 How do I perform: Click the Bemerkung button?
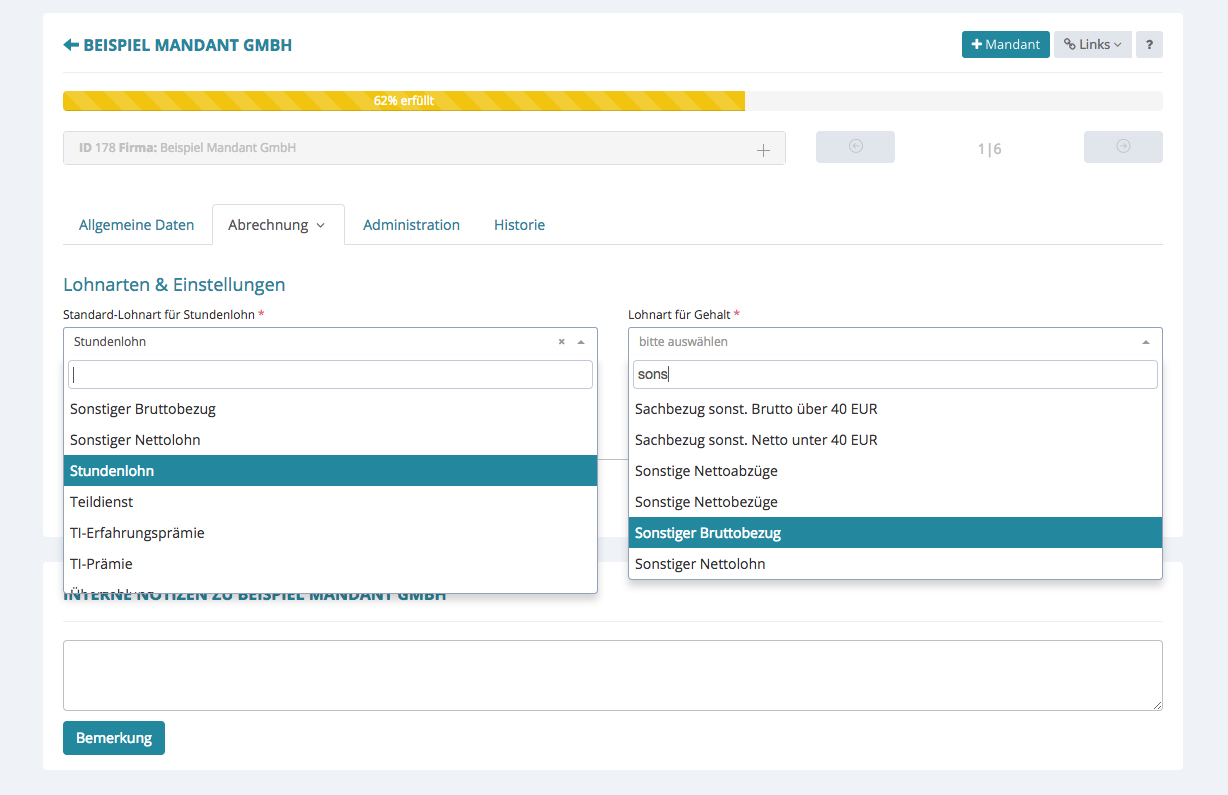(113, 738)
